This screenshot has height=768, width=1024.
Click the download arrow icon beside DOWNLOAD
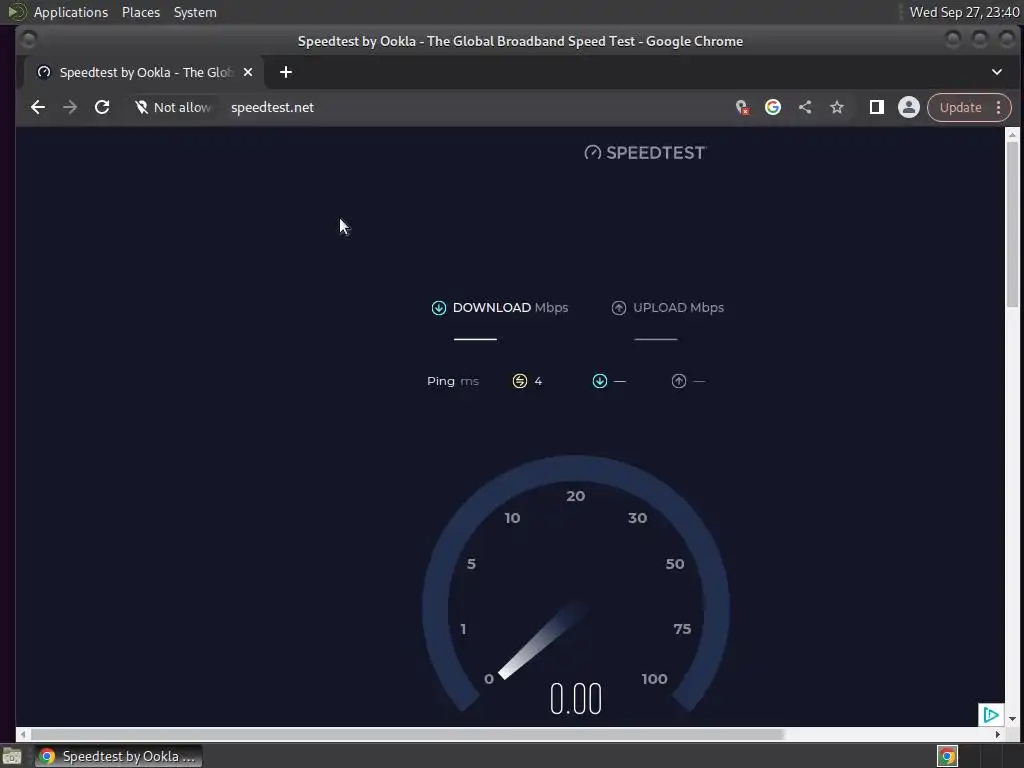tap(439, 308)
